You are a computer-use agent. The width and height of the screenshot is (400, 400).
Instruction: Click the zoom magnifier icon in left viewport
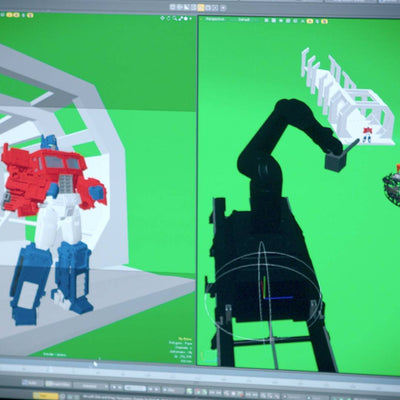[x=174, y=19]
